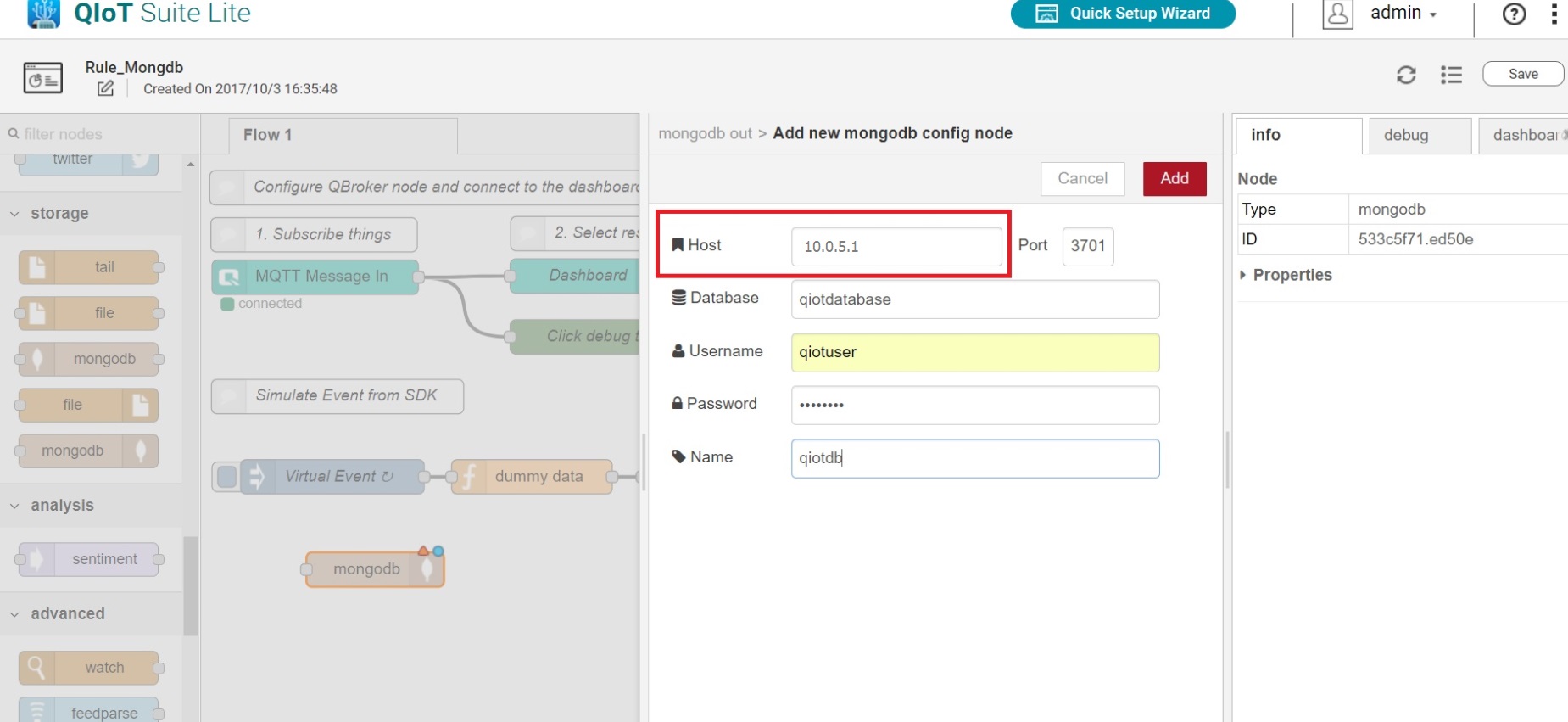Click the node ID value 533c5f71.ed50e
This screenshot has width=1568, height=722.
(1415, 239)
